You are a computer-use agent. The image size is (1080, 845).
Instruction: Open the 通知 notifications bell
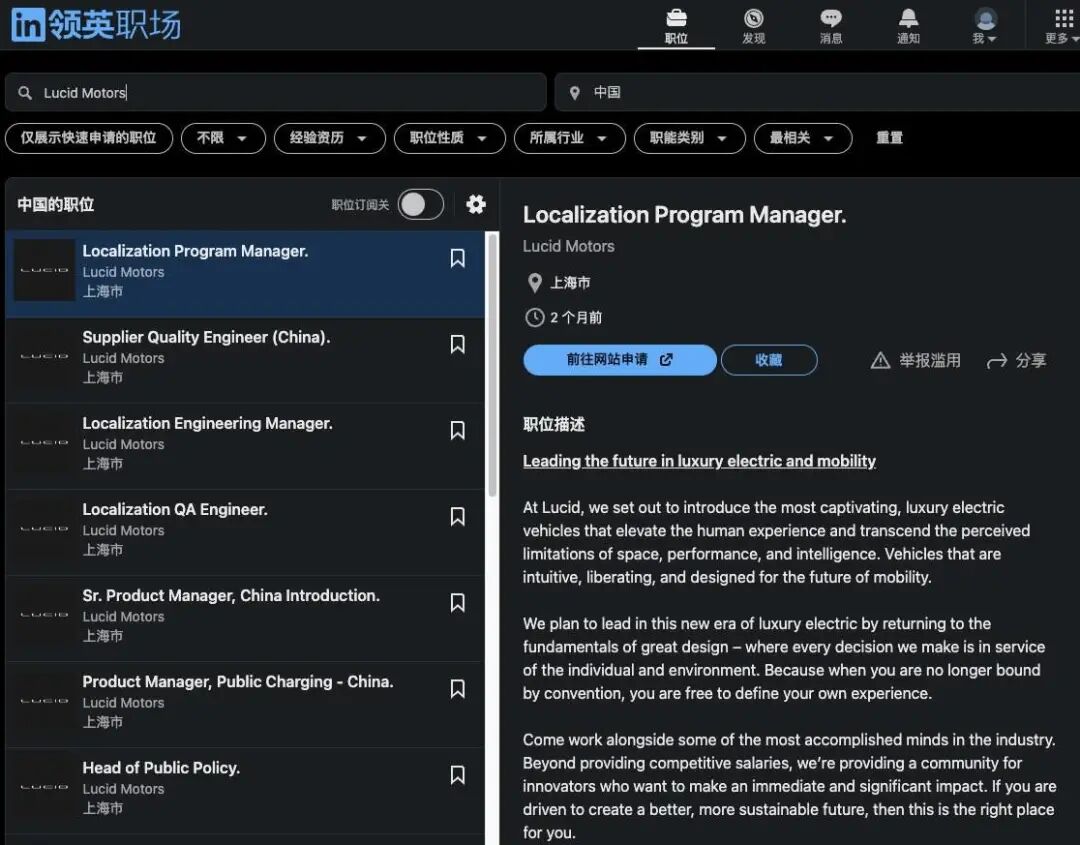coord(908,27)
